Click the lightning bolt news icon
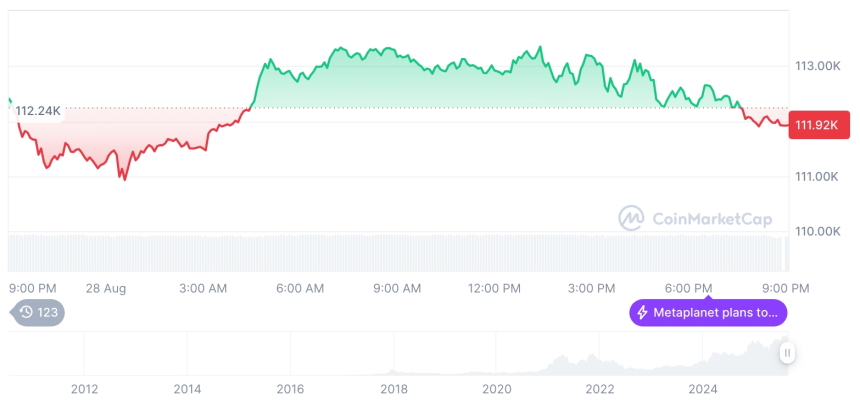Screen dimensions: 860x401 tap(642, 313)
